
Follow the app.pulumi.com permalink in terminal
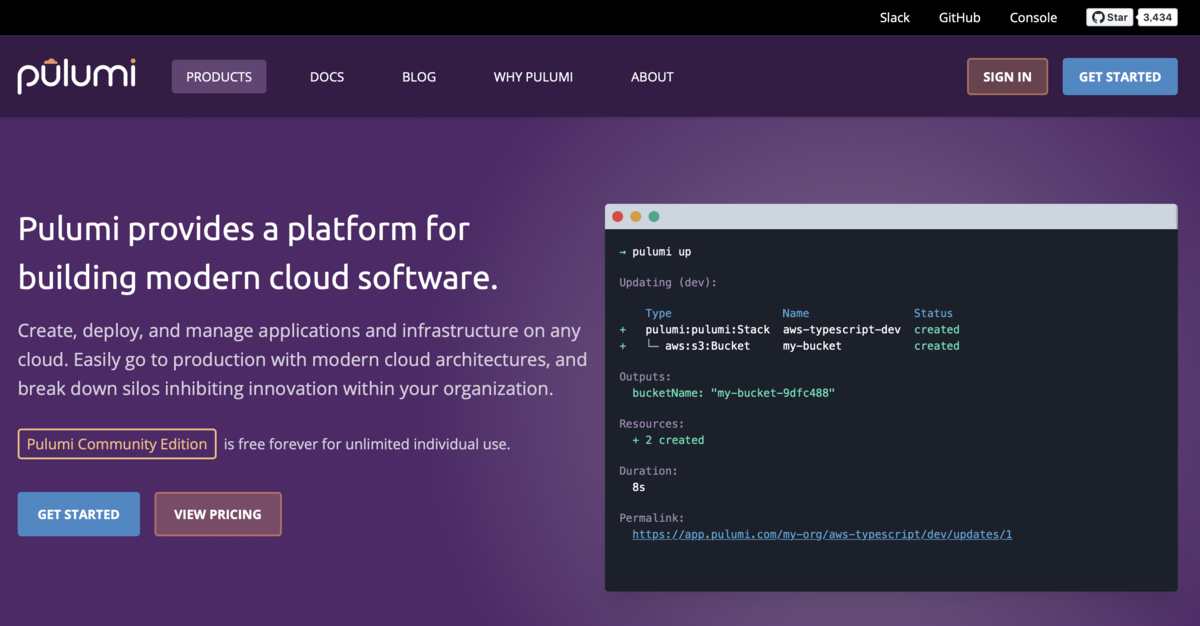tap(822, 534)
